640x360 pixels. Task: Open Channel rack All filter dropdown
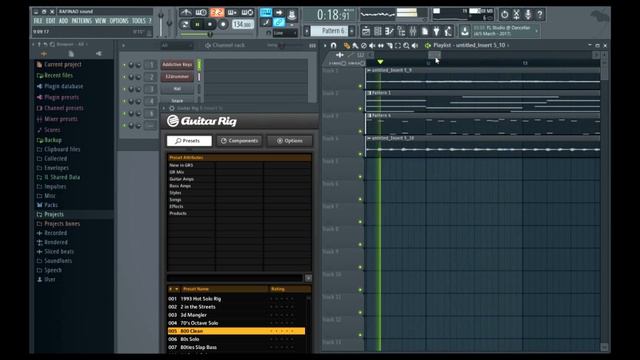tap(176, 45)
